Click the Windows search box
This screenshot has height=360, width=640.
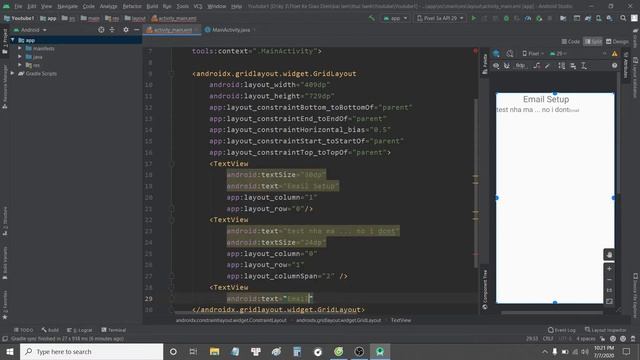click(91, 351)
